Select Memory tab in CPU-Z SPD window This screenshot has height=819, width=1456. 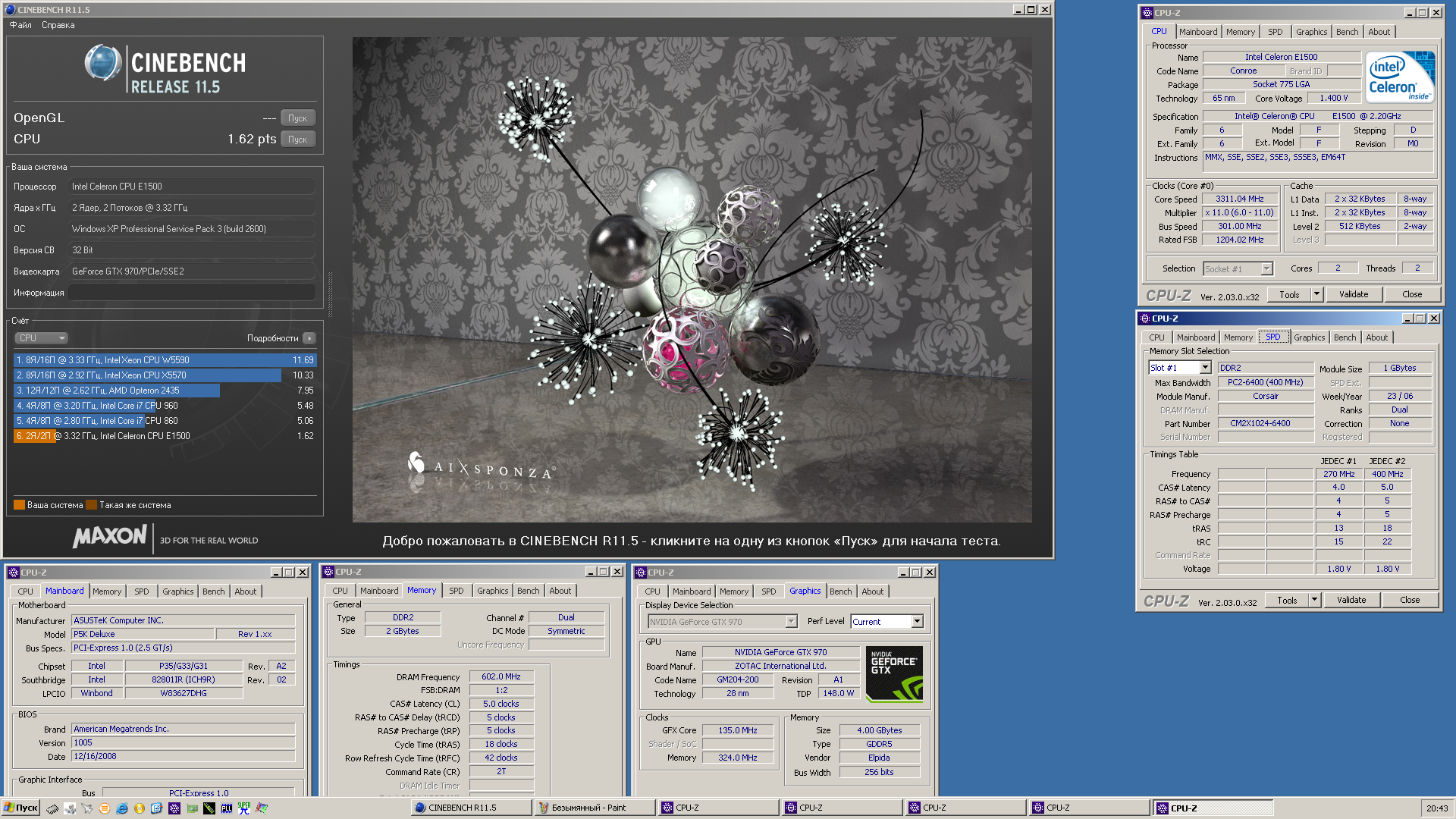click(1238, 337)
